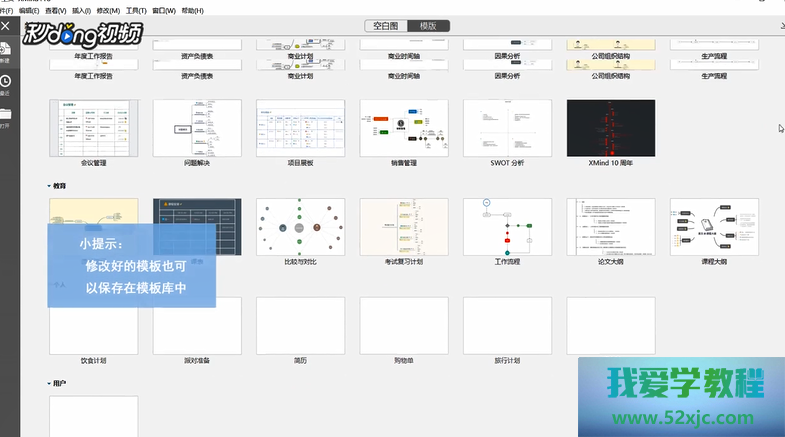Collapse the 用户 template category
The image size is (785, 437).
pyautogui.click(x=50, y=383)
